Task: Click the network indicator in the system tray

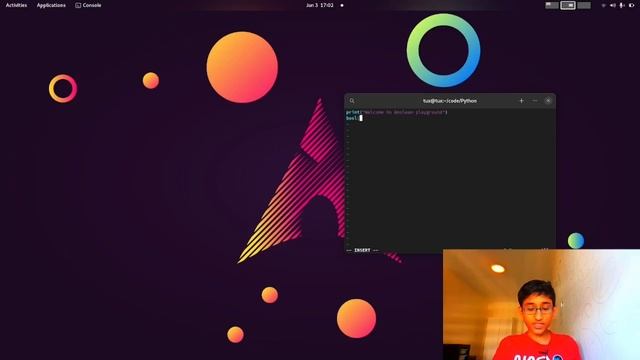Action: click(603, 5)
